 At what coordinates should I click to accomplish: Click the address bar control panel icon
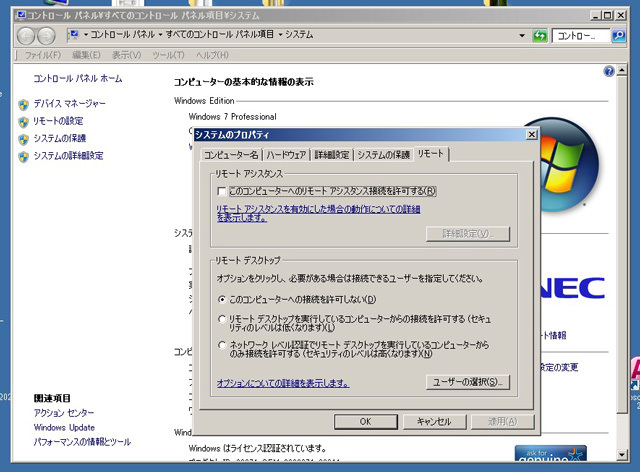74,35
